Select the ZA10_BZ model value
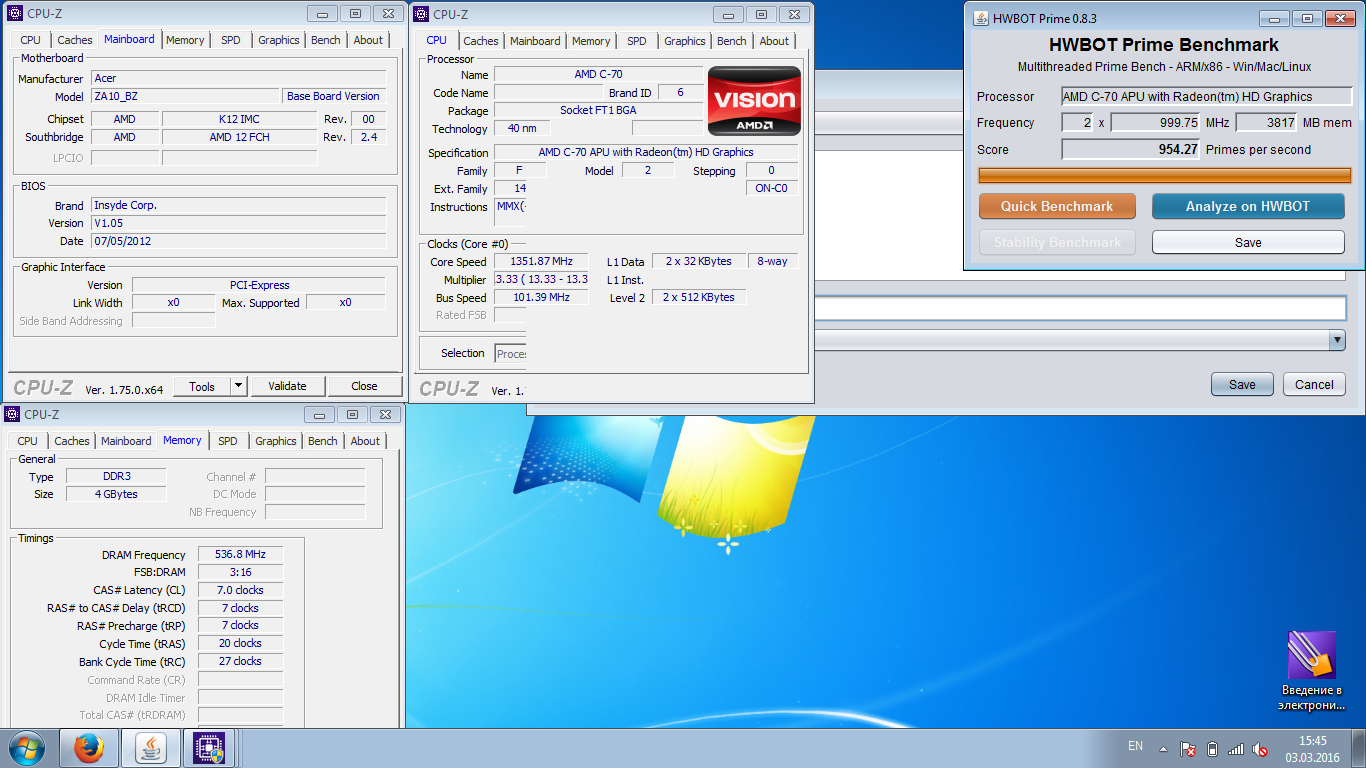Viewport: 1366px width, 768px height. click(x=186, y=96)
